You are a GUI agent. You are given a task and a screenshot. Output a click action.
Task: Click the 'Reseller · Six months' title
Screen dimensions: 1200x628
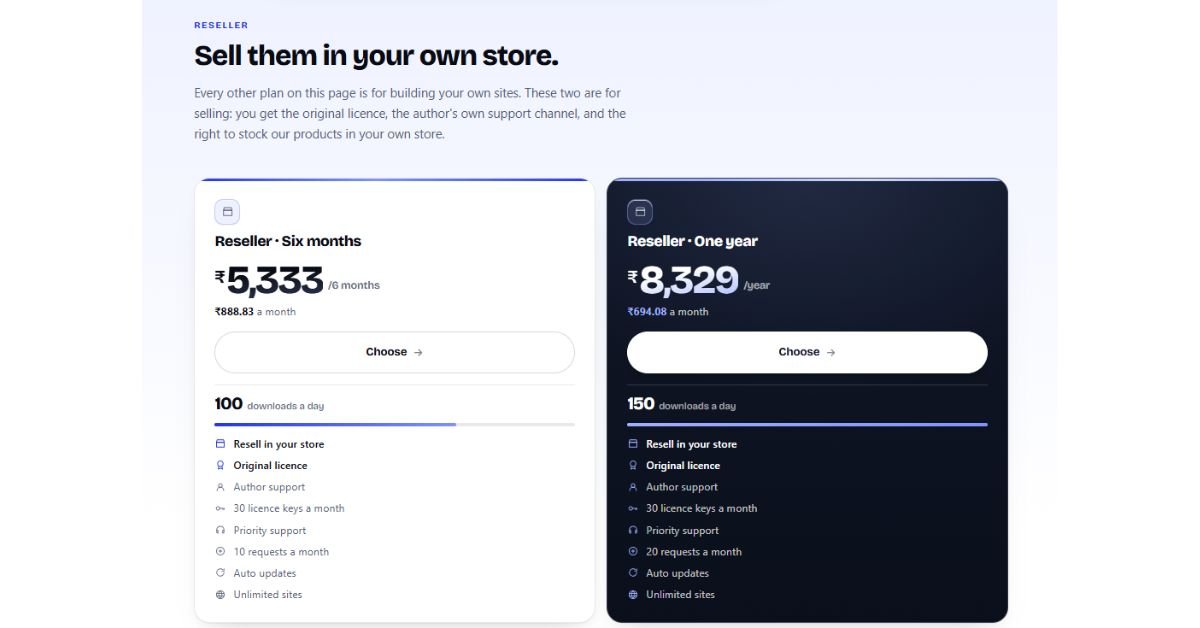click(288, 241)
